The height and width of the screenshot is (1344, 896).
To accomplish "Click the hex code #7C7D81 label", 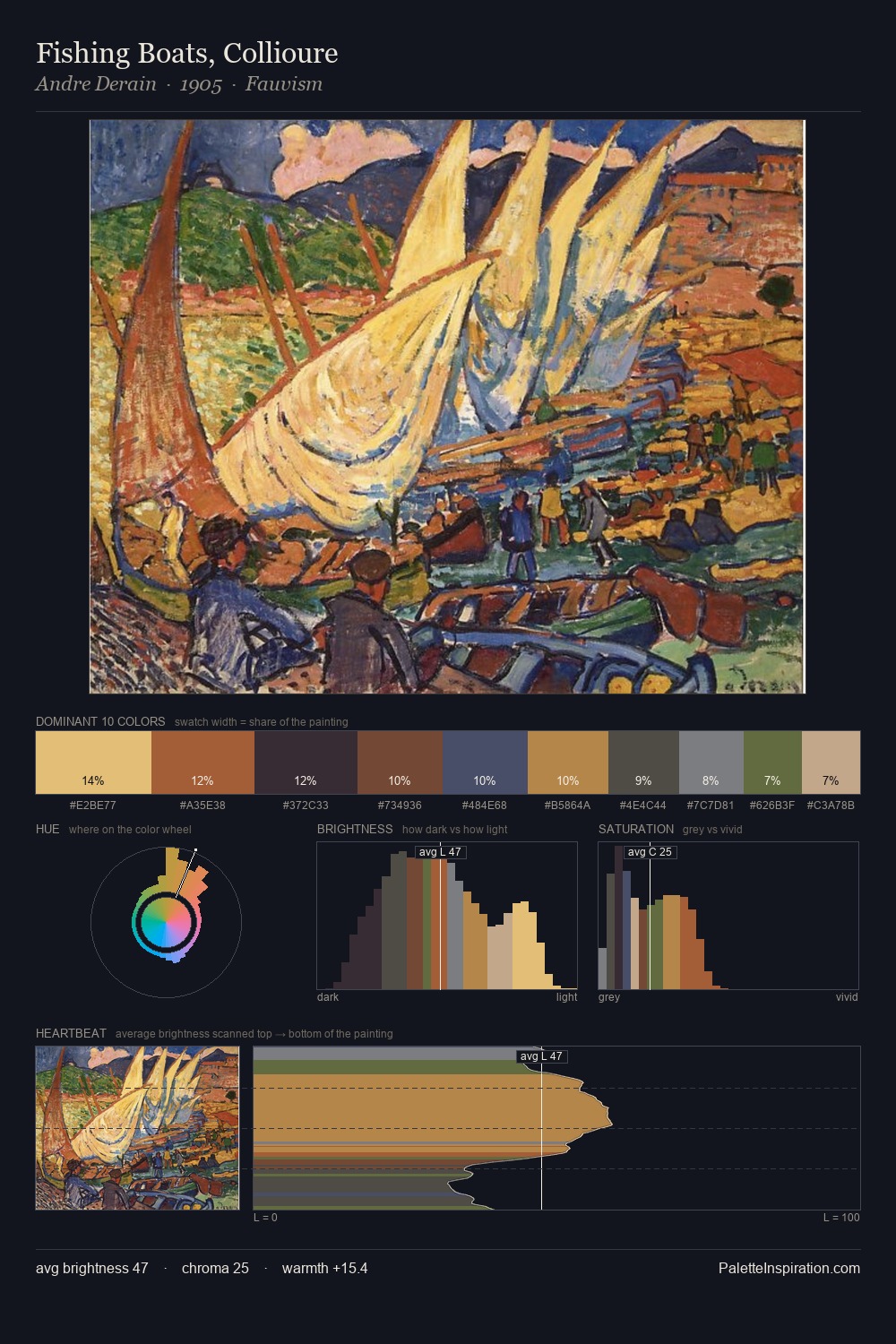I will [711, 806].
